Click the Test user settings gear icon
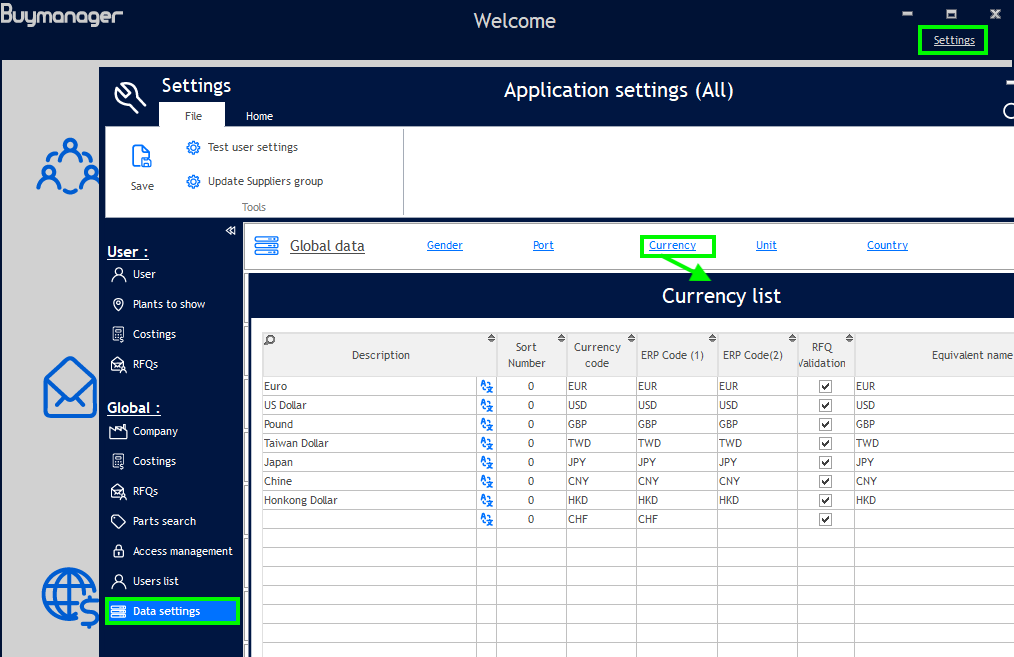This screenshot has height=657, width=1014. (193, 148)
